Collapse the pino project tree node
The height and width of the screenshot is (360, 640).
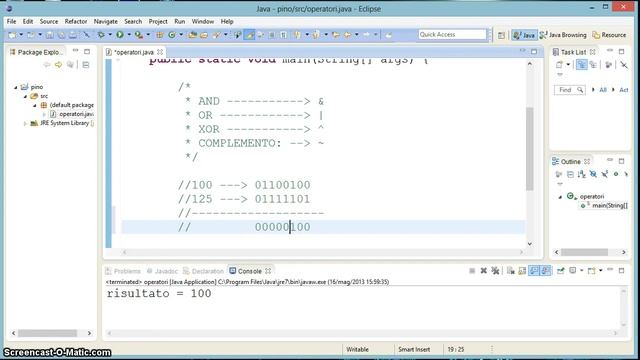tap(16, 87)
